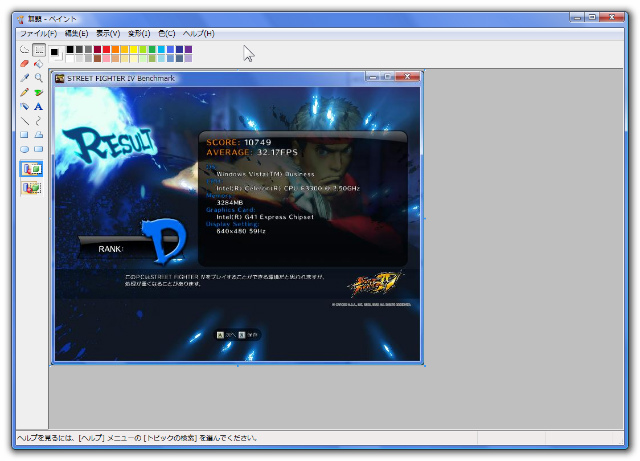Click the Intel(R) G41 Express Chipset text

[265, 217]
